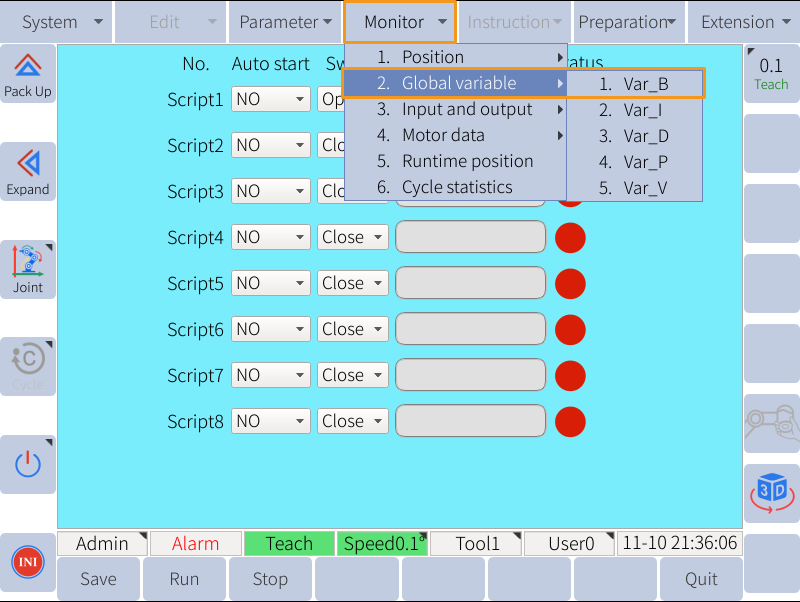The width and height of the screenshot is (800, 602).
Task: Click the Speed0.1 control
Action: point(383,543)
